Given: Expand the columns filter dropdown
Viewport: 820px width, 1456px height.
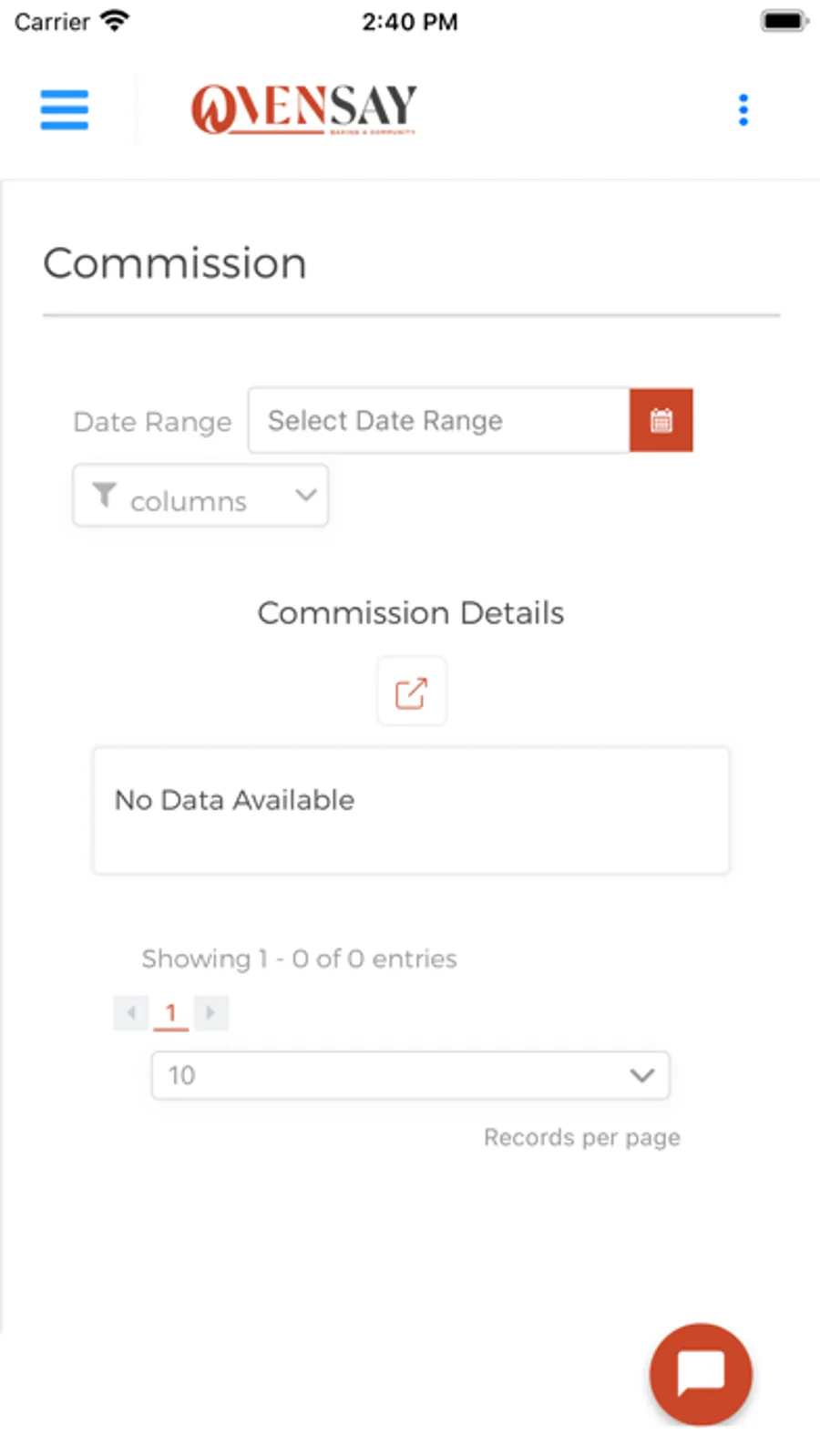Looking at the screenshot, I should (x=200, y=497).
